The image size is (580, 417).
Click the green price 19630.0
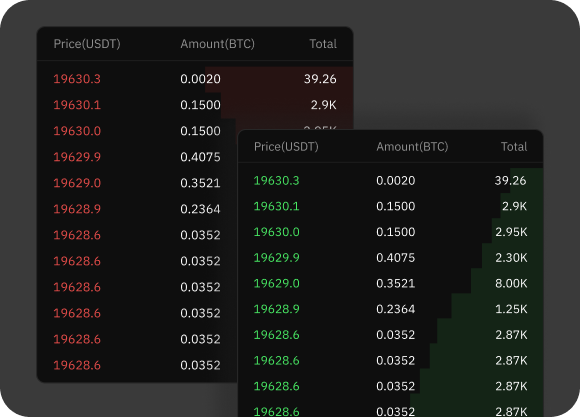coord(276,232)
